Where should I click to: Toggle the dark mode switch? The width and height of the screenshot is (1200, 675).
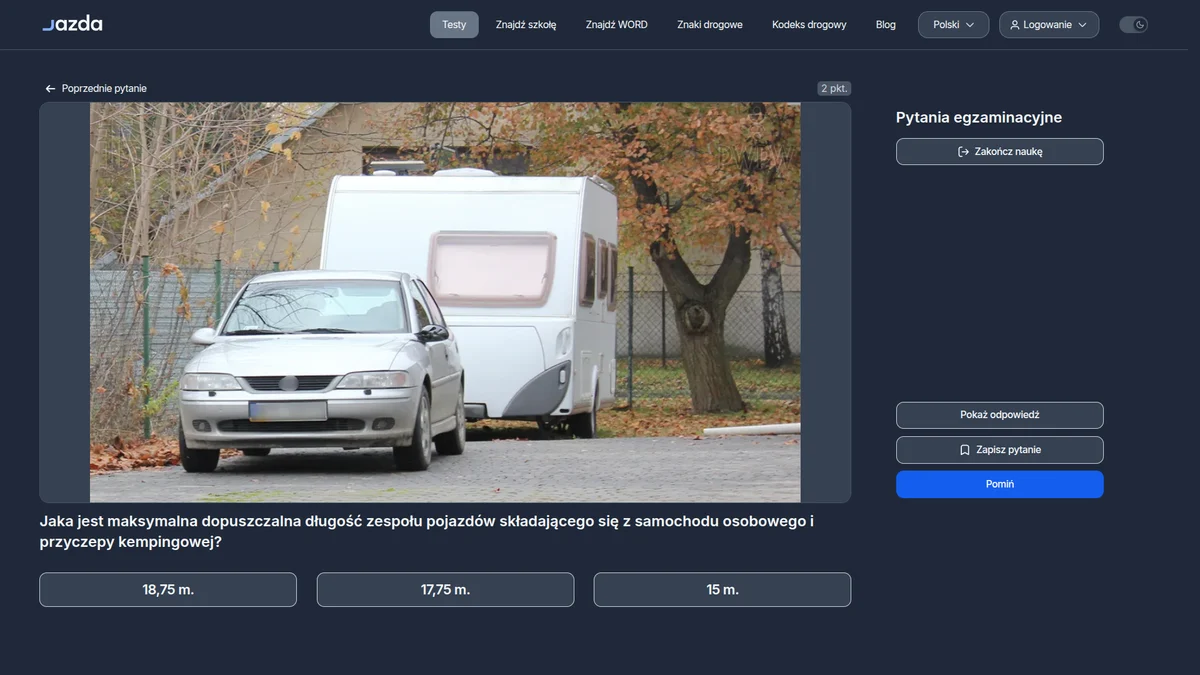(x=1133, y=25)
